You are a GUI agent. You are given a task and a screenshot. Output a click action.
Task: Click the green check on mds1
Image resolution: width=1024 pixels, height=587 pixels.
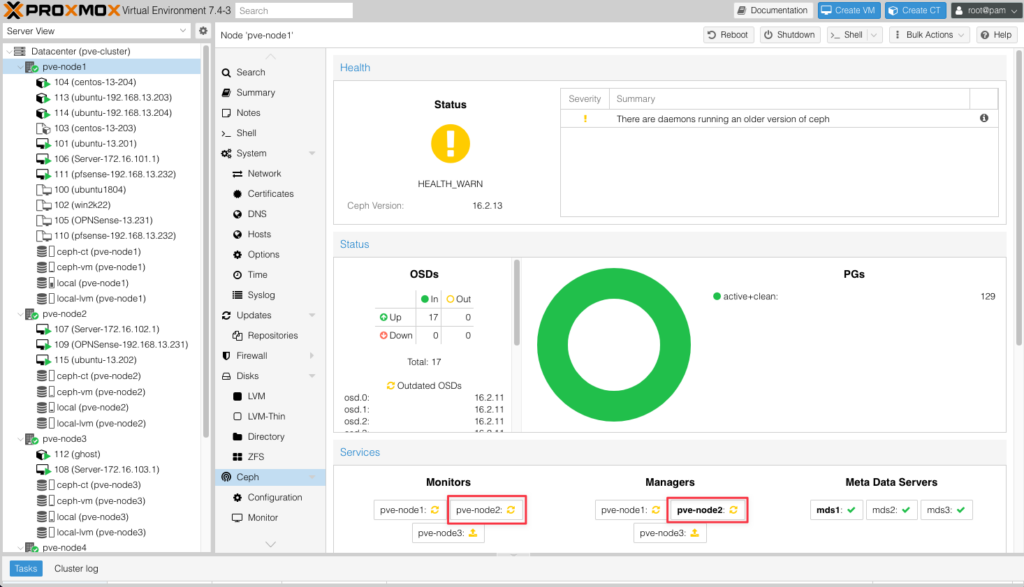coord(851,510)
